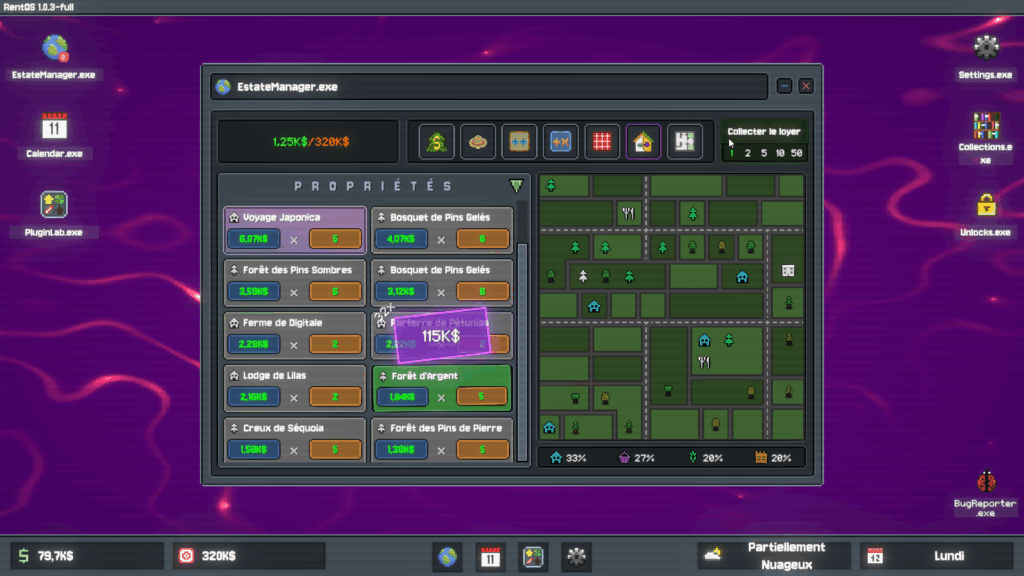
Task: Select the birdhouse toolbar icon
Action: click(643, 142)
